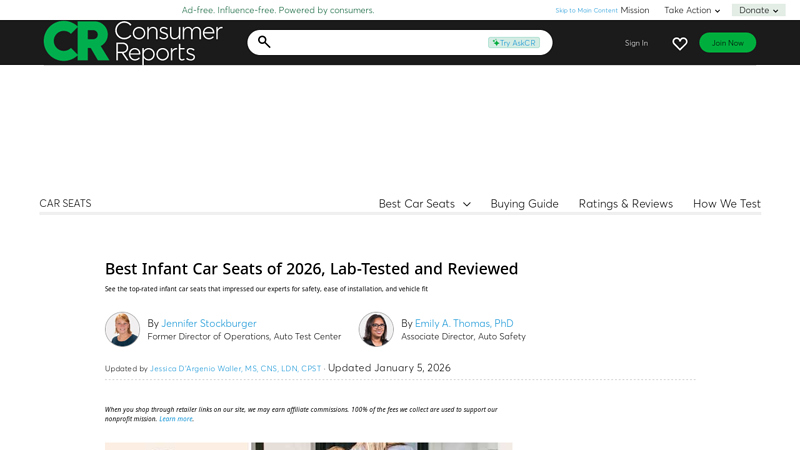This screenshot has width=800, height=450.
Task: Go to Ratings & Reviews tab
Action: pyautogui.click(x=625, y=204)
